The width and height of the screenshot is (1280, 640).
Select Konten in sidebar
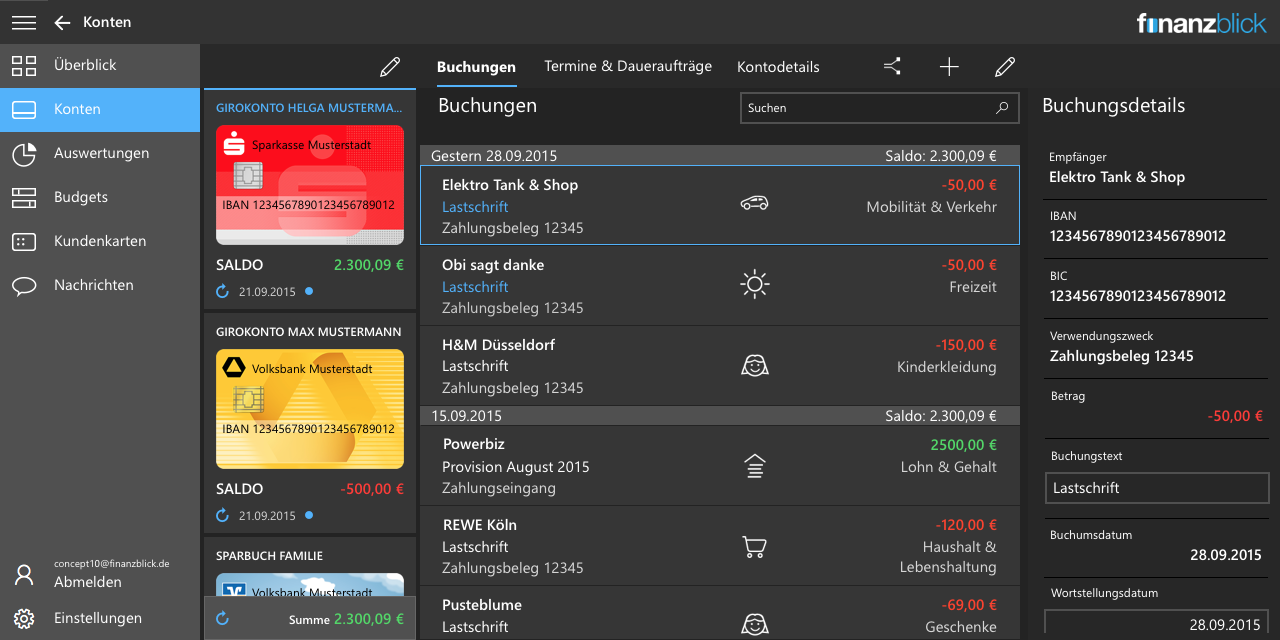(x=100, y=110)
